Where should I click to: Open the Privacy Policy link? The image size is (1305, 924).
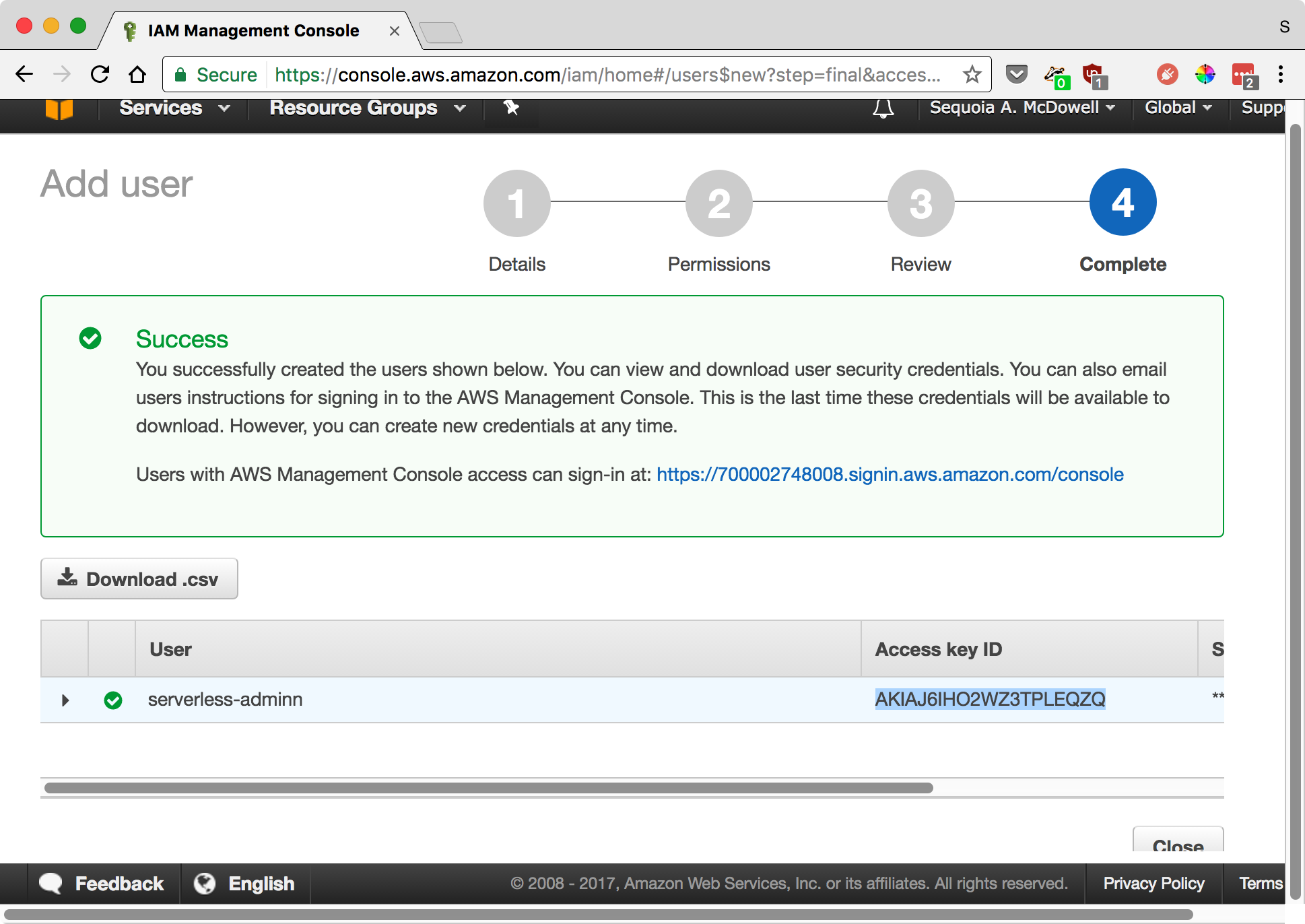point(1153,883)
